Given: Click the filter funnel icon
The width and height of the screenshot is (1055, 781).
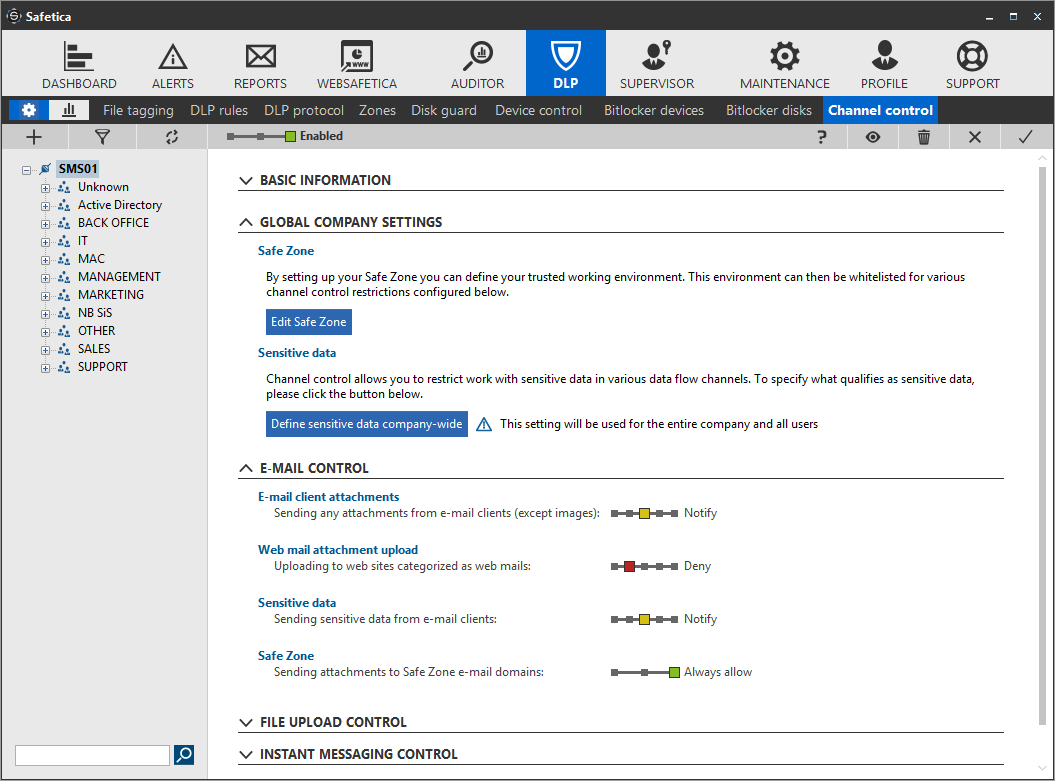Looking at the screenshot, I should point(102,137).
